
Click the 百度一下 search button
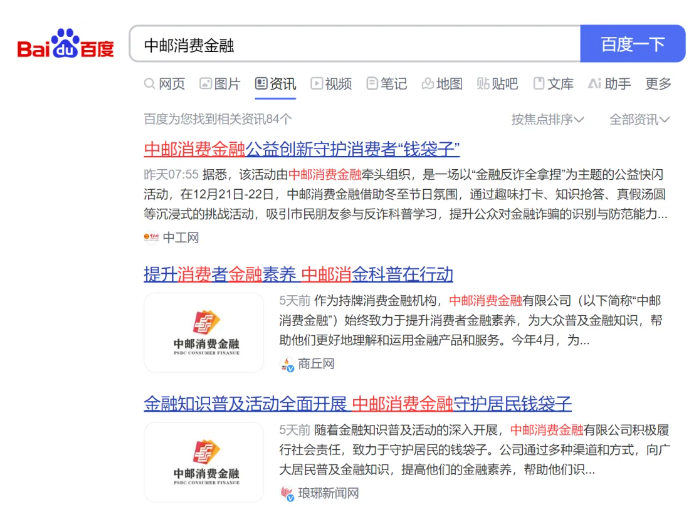point(632,44)
